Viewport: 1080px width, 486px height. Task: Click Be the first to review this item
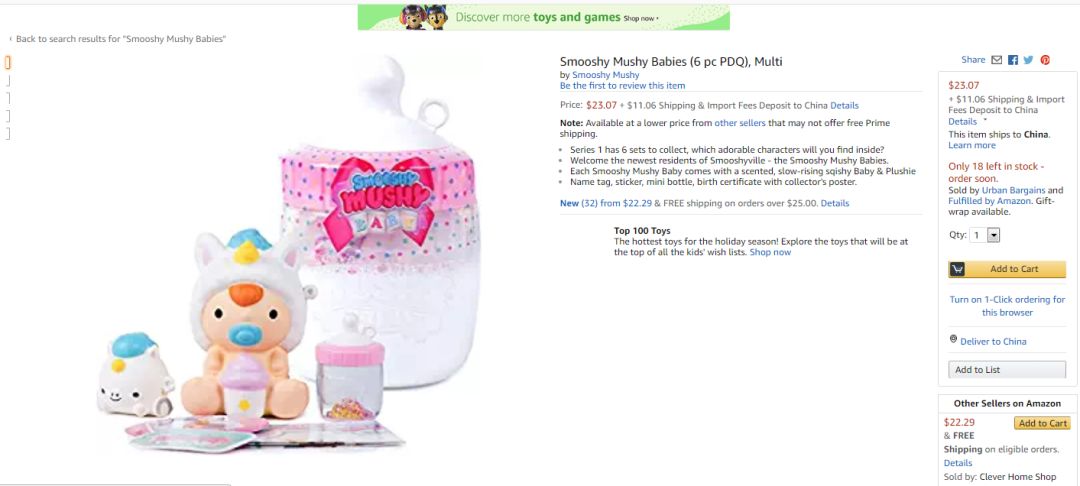[x=623, y=85]
